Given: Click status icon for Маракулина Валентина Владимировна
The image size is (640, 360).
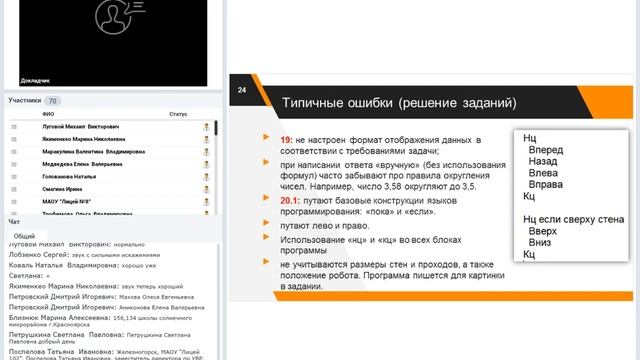Looking at the screenshot, I should (x=207, y=152).
